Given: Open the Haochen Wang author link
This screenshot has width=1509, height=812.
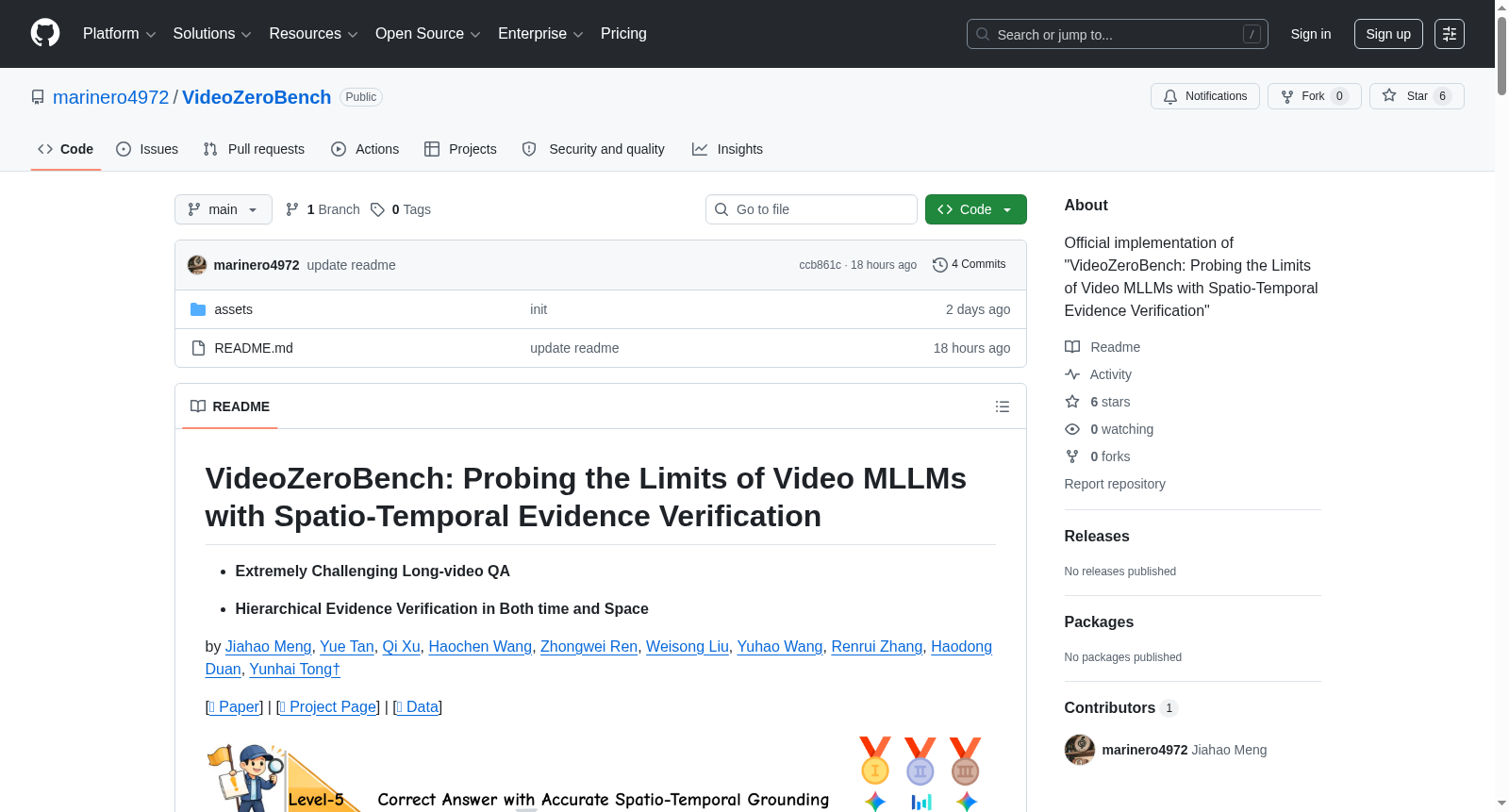Looking at the screenshot, I should [480, 647].
